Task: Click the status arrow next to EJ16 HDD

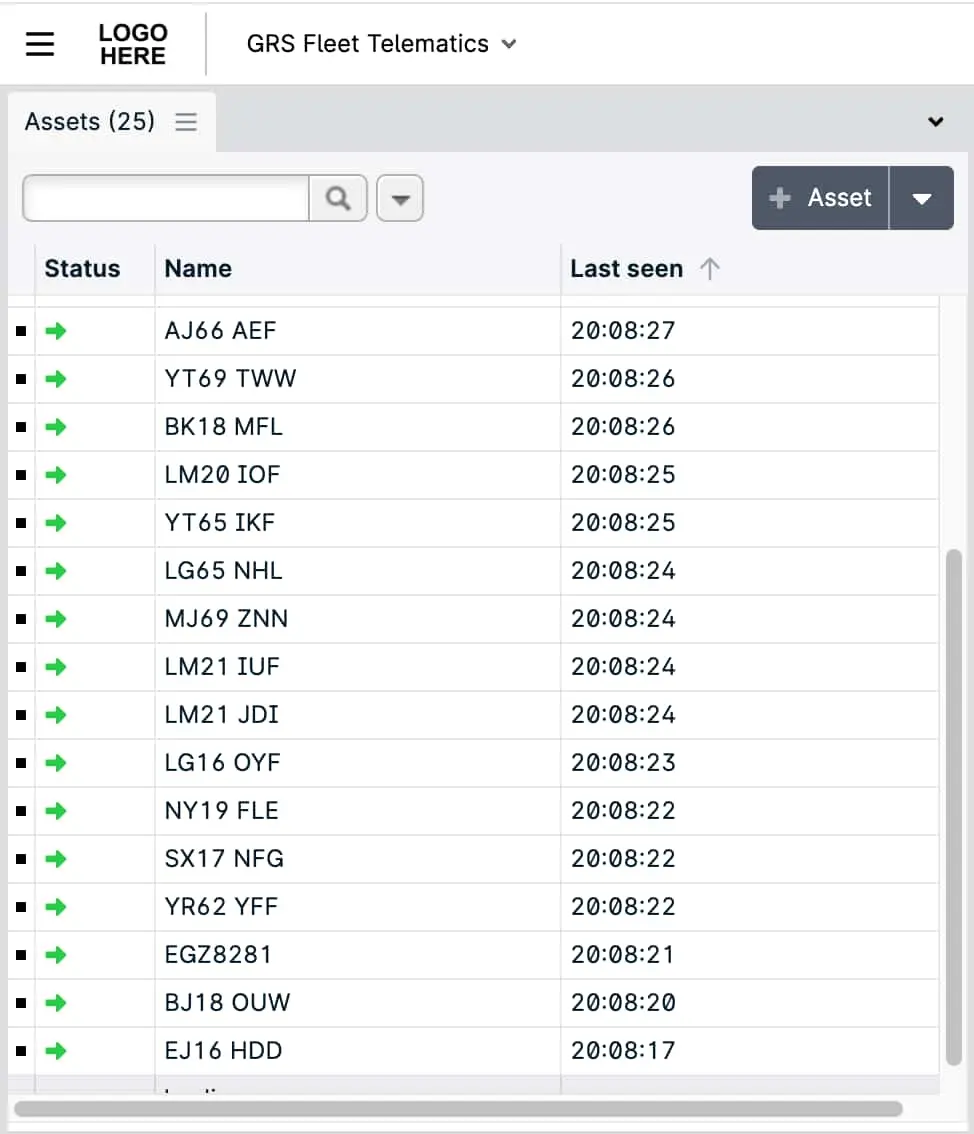Action: click(x=56, y=1051)
